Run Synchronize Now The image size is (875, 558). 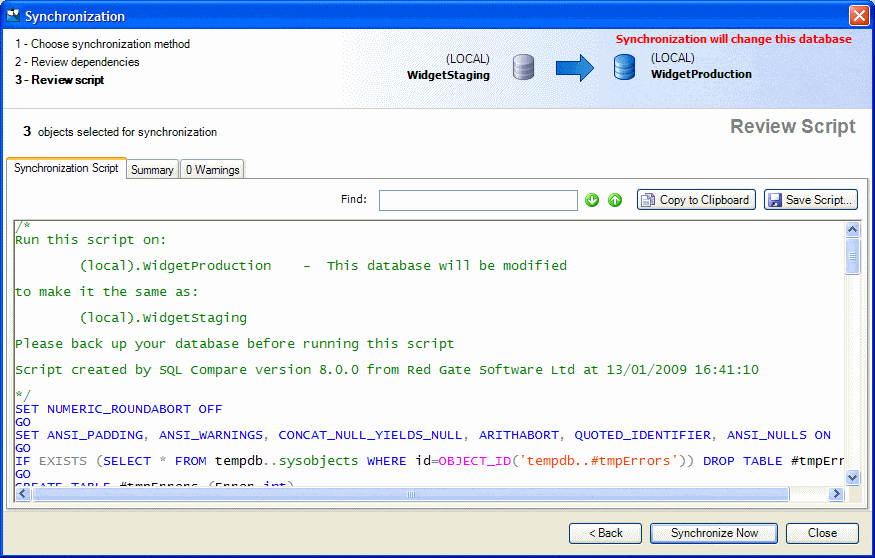(714, 533)
